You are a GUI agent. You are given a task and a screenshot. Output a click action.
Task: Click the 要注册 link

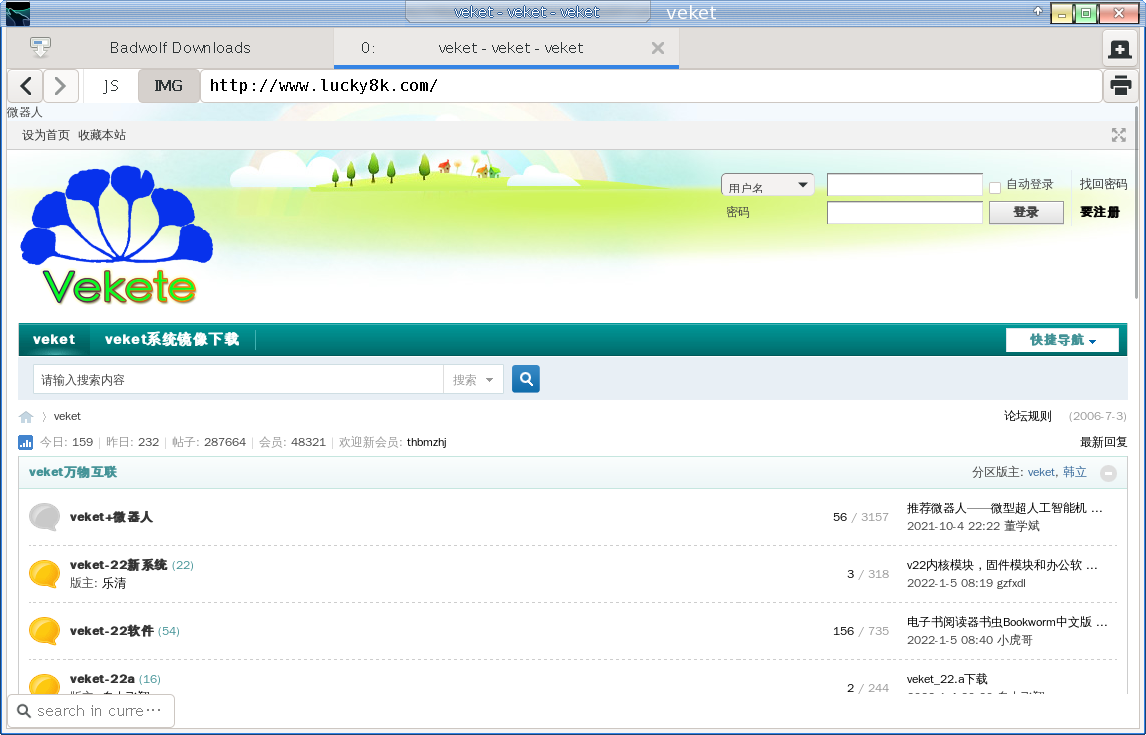point(1099,213)
